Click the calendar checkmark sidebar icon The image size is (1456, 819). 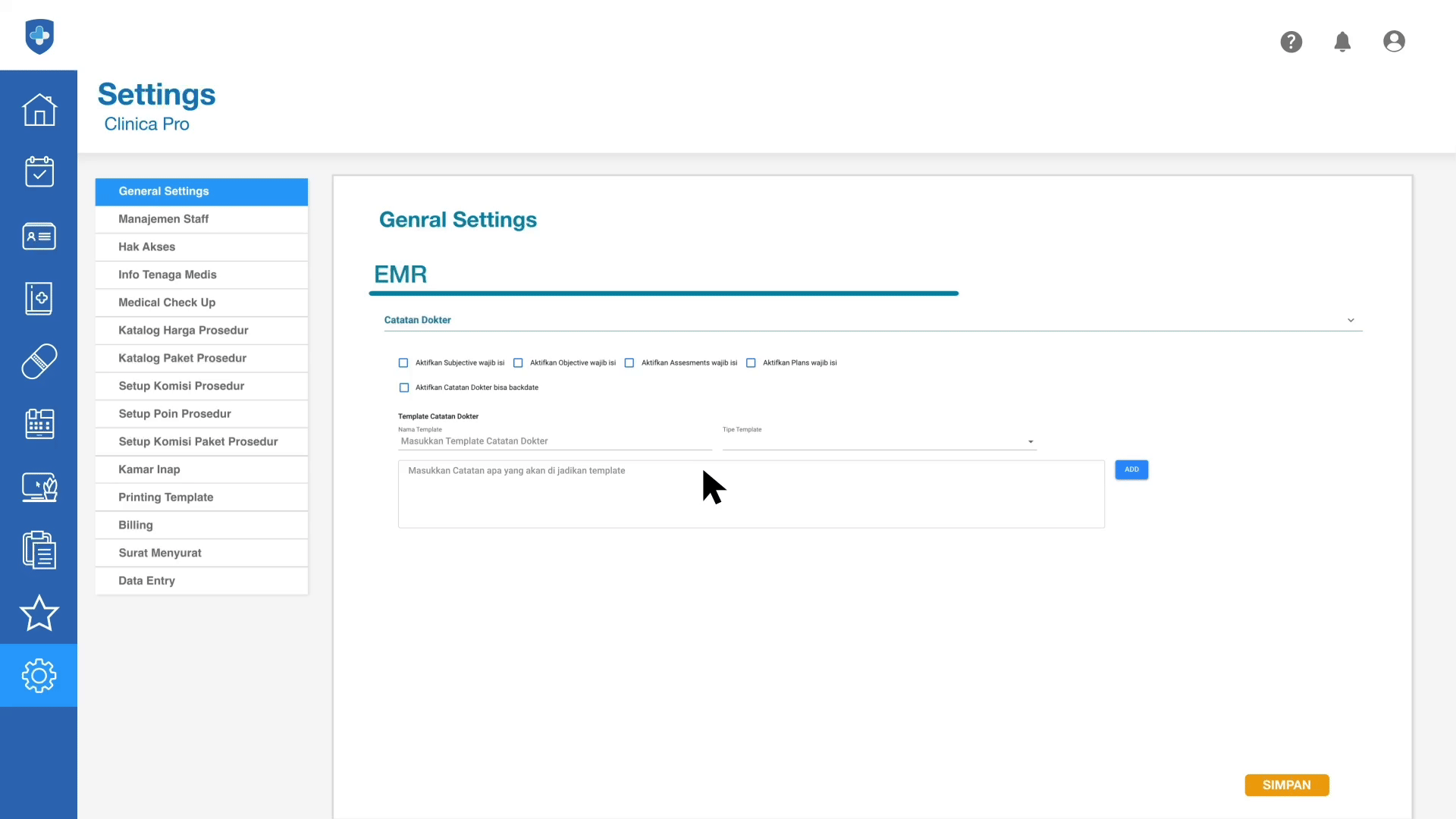39,172
